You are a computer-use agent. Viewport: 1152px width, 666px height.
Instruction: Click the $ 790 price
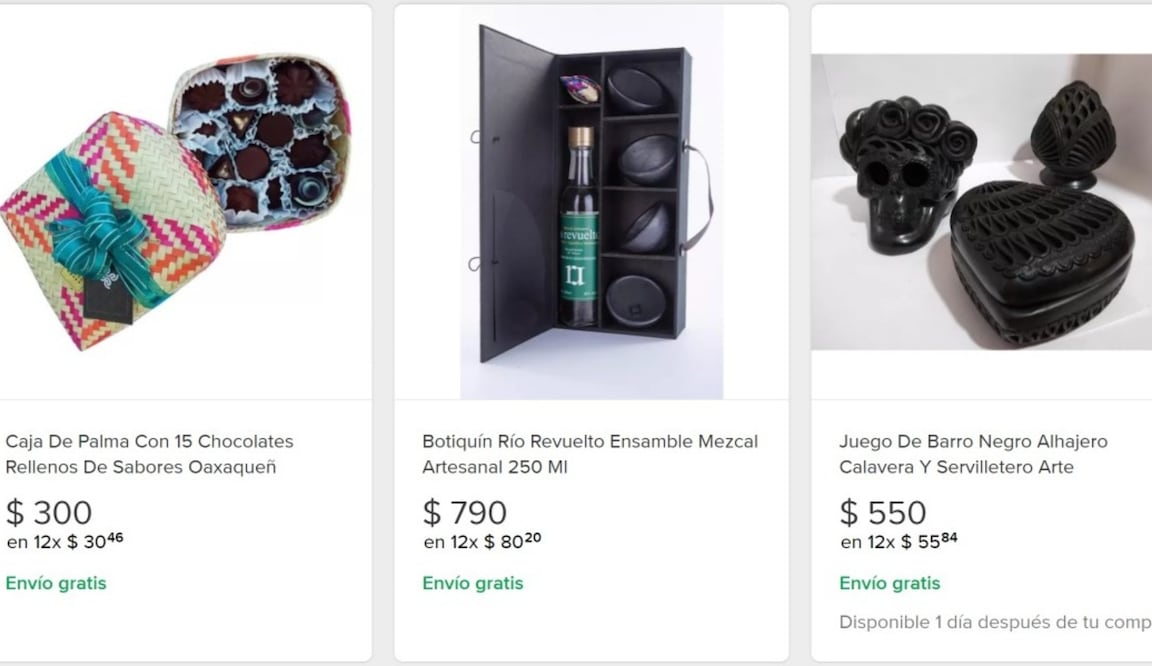pyautogui.click(x=465, y=513)
